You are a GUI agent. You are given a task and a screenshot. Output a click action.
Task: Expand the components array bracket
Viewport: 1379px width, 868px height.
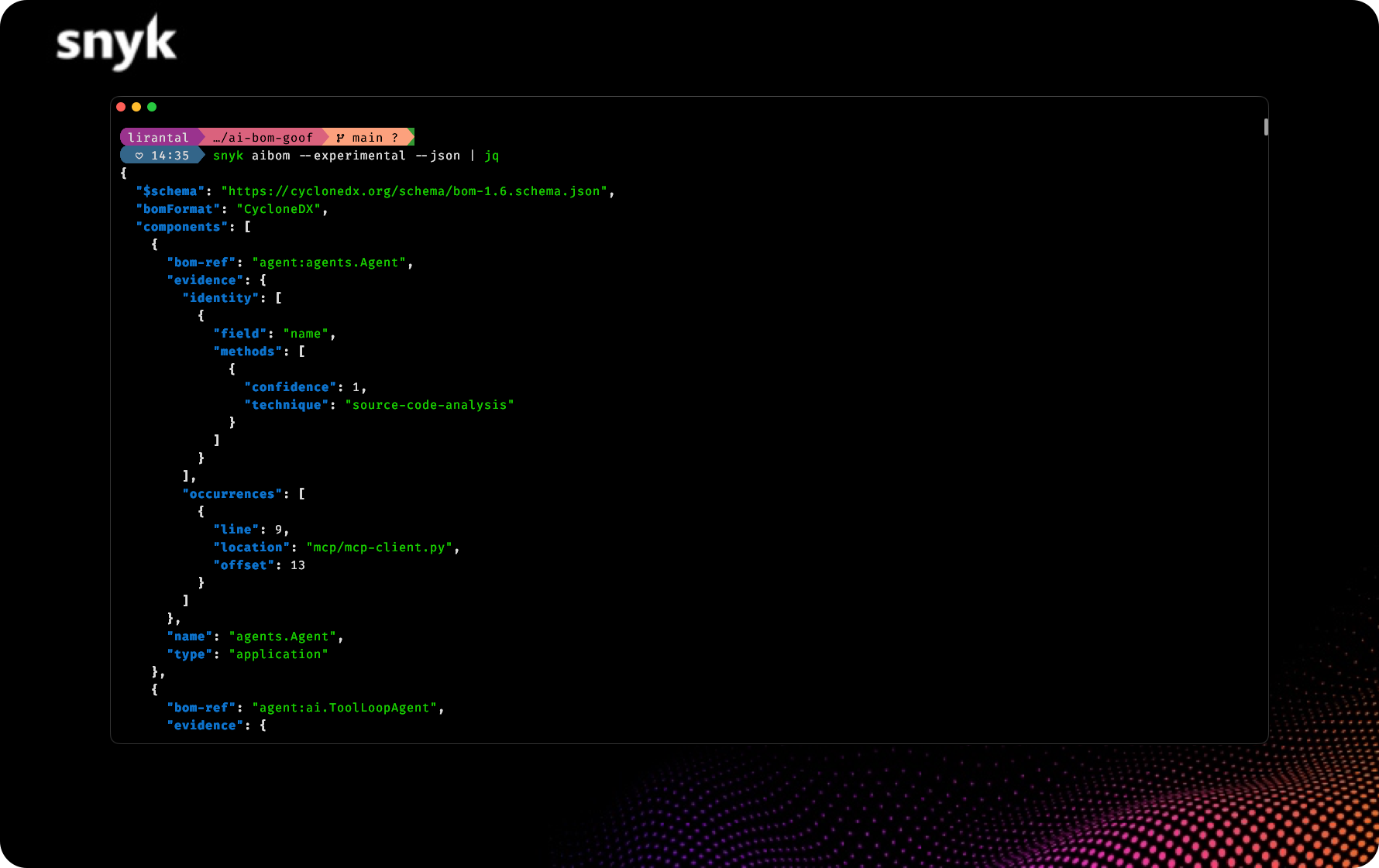pos(246,226)
